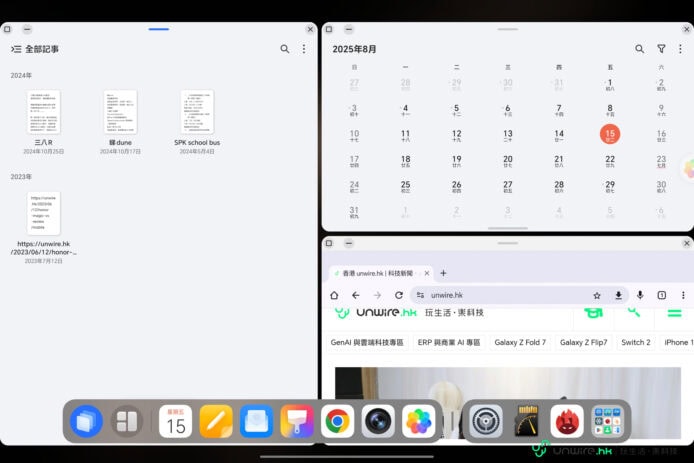This screenshot has height=463, width=694.
Task: Open the calendar filter icon
Action: 661,49
